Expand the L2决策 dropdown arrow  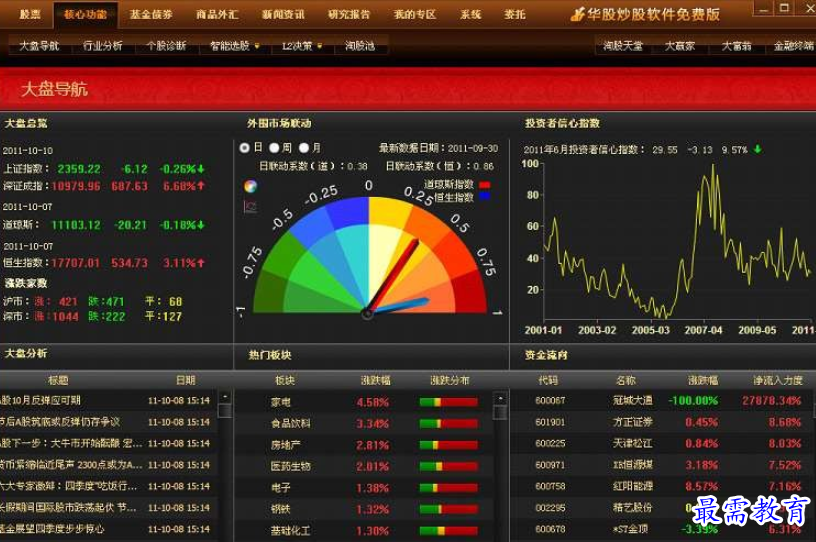320,46
